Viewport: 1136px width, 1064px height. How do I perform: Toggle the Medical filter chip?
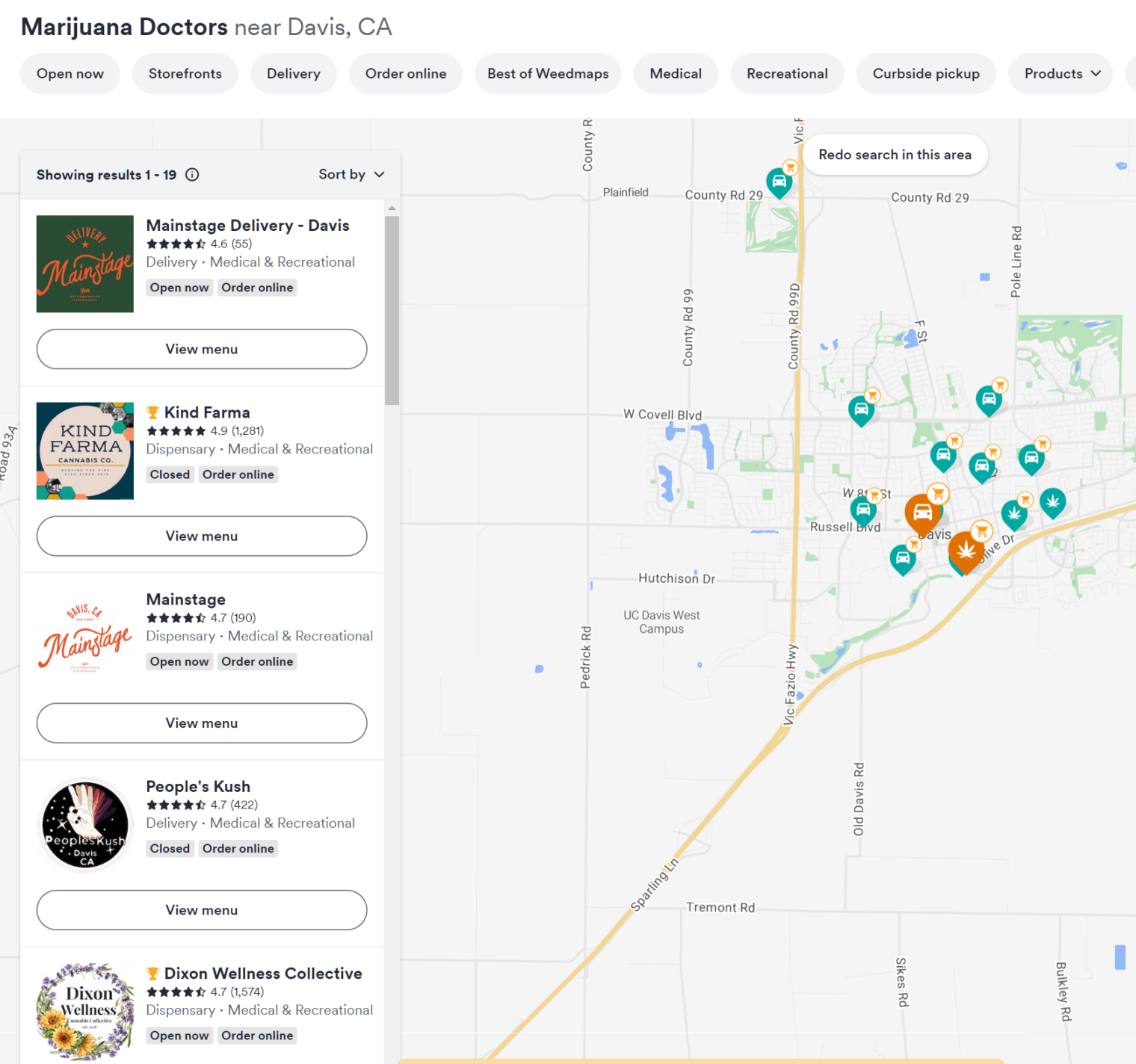(x=676, y=73)
